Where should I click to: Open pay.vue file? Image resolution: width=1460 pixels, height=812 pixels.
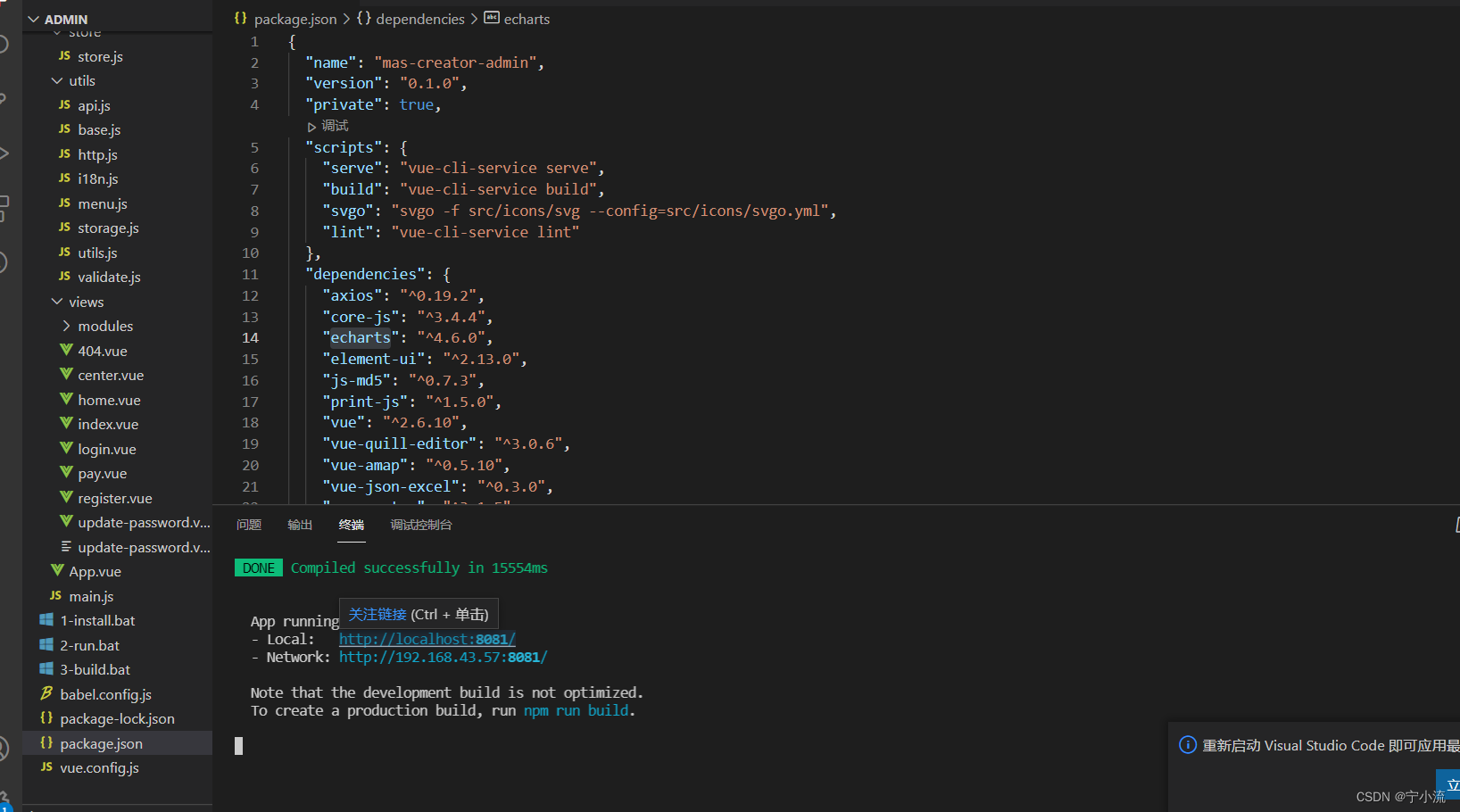[x=102, y=473]
